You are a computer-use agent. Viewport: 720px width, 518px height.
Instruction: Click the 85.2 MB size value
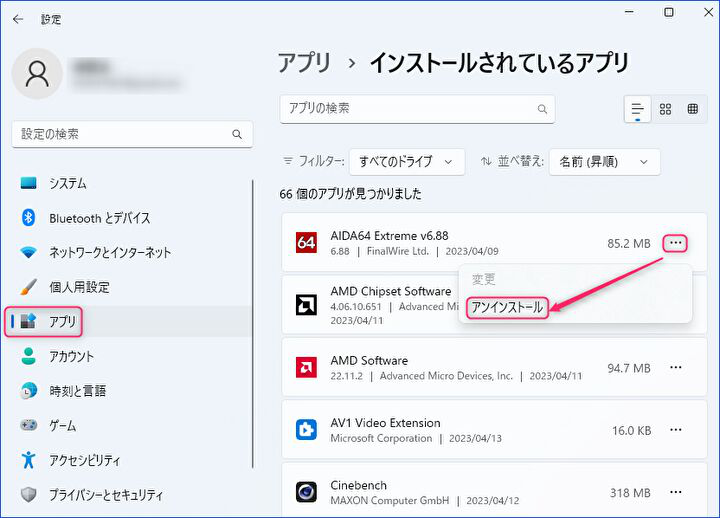click(x=629, y=243)
